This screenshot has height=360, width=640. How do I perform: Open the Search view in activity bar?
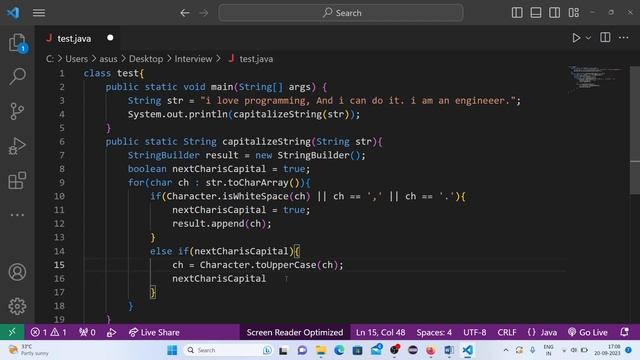click(17, 76)
